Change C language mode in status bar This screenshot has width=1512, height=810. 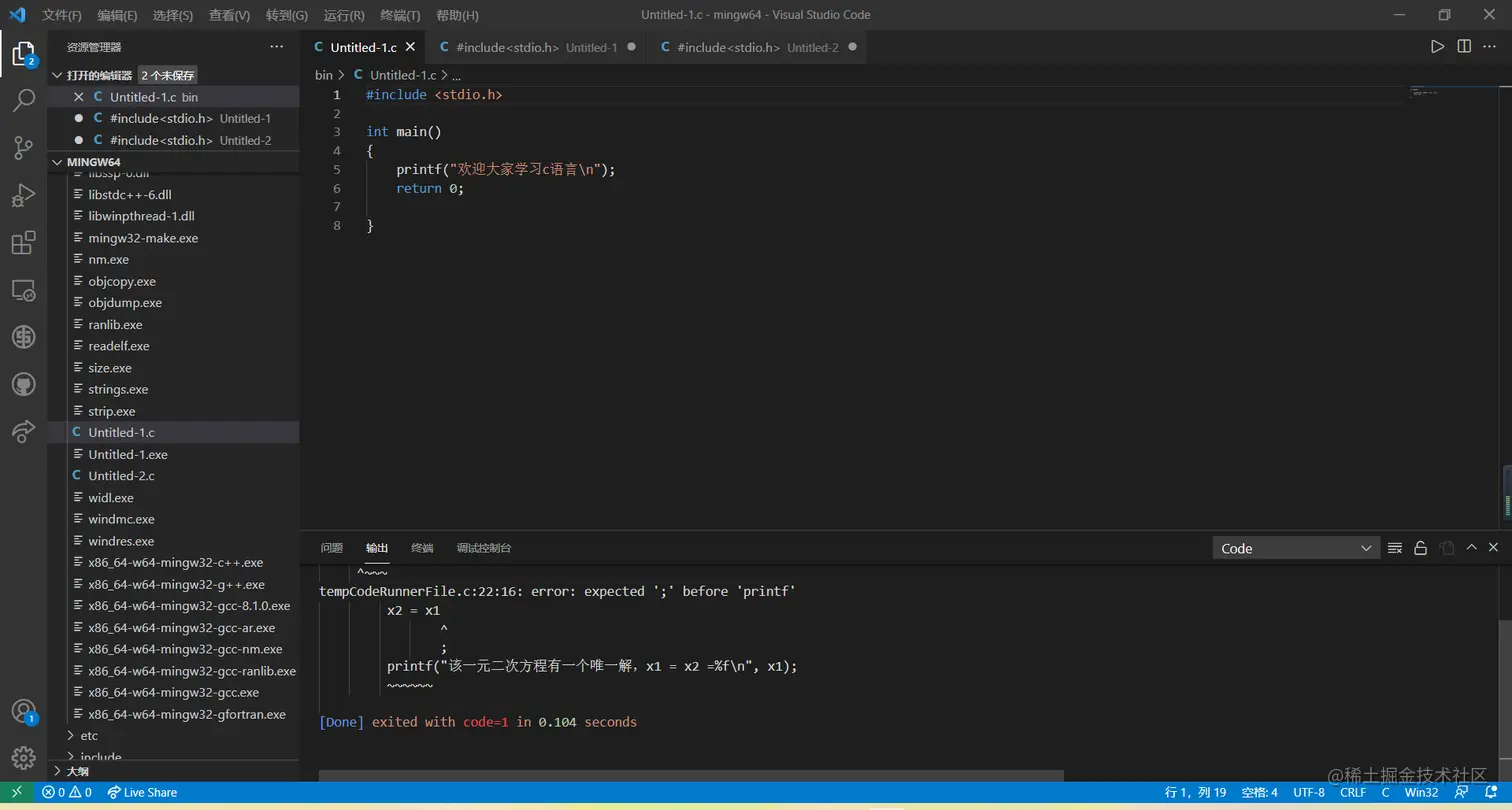click(x=1386, y=792)
